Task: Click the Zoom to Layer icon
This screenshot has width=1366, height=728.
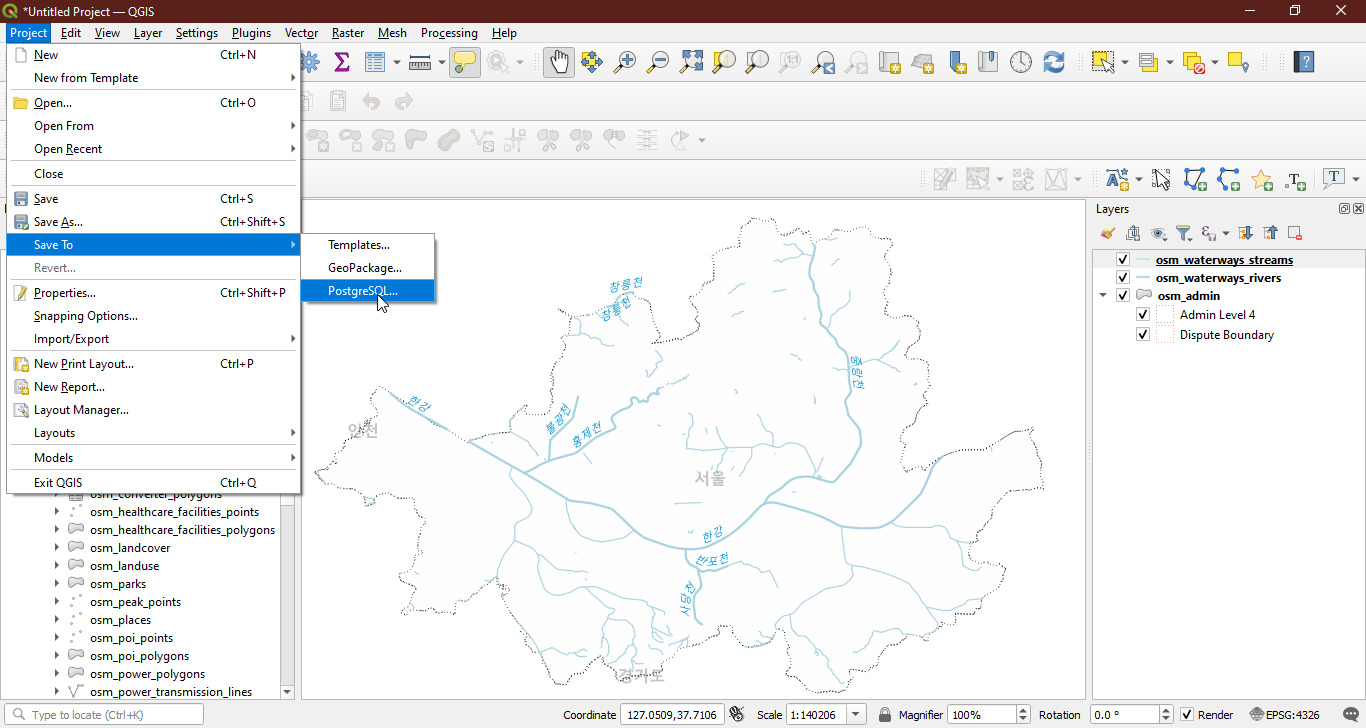Action: click(757, 62)
